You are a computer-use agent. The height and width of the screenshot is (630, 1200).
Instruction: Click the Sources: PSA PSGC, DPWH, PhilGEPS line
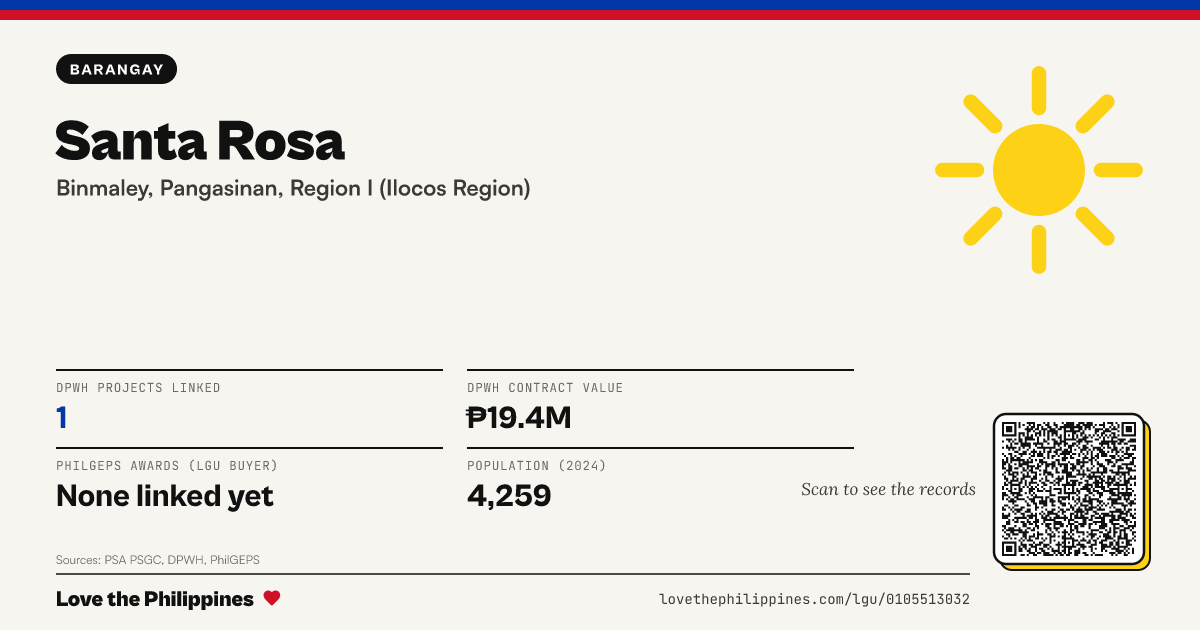pyautogui.click(x=158, y=560)
